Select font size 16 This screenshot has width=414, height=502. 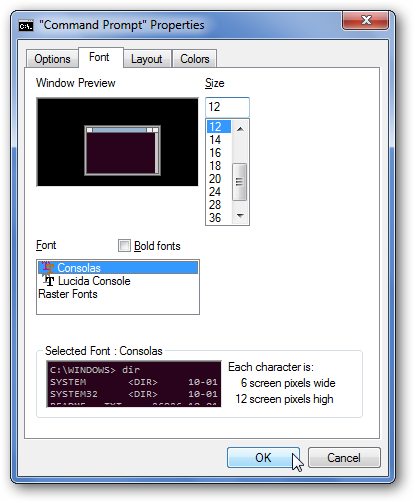(x=219, y=153)
